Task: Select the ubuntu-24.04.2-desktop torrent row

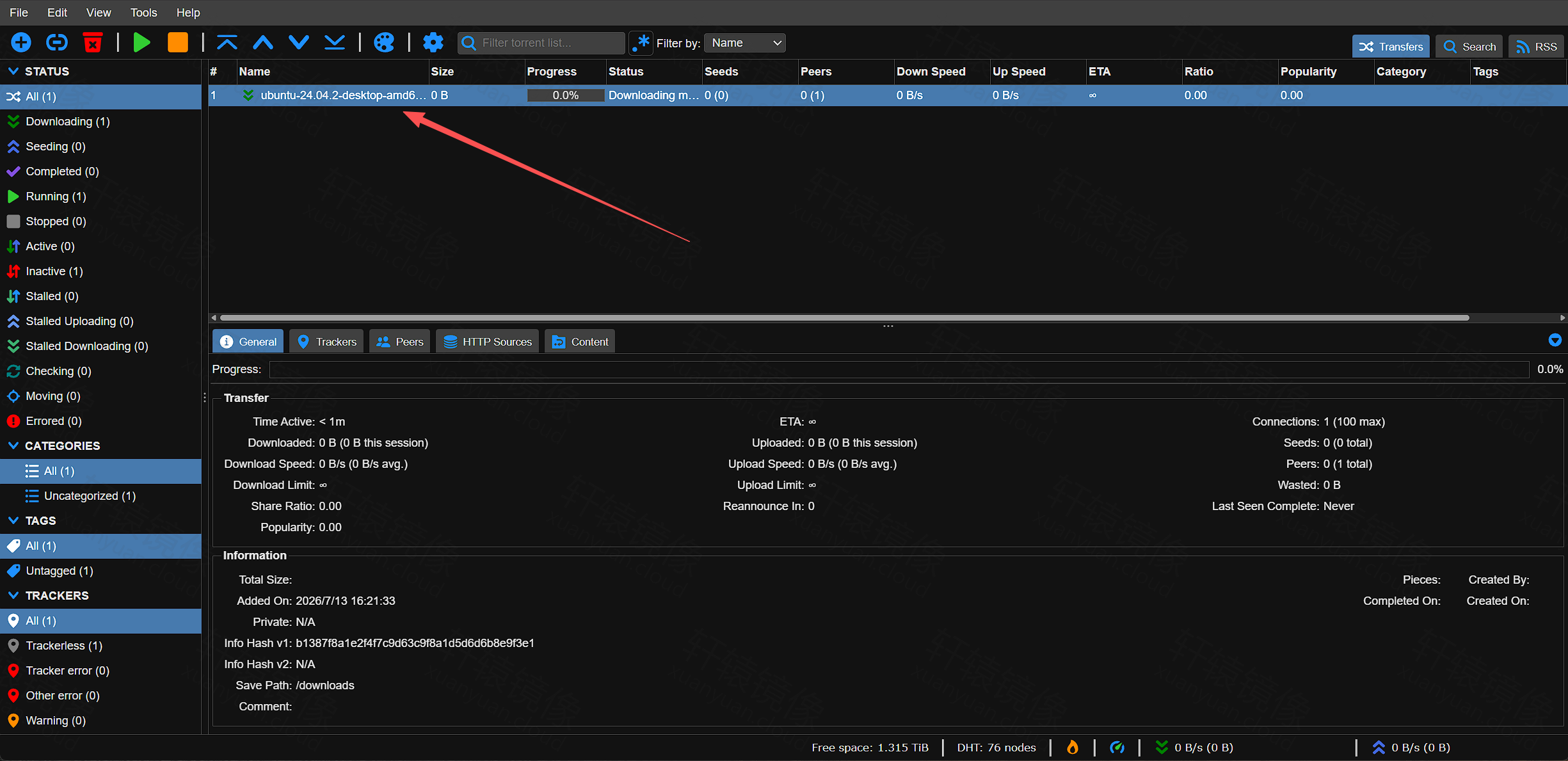Action: 888,95
